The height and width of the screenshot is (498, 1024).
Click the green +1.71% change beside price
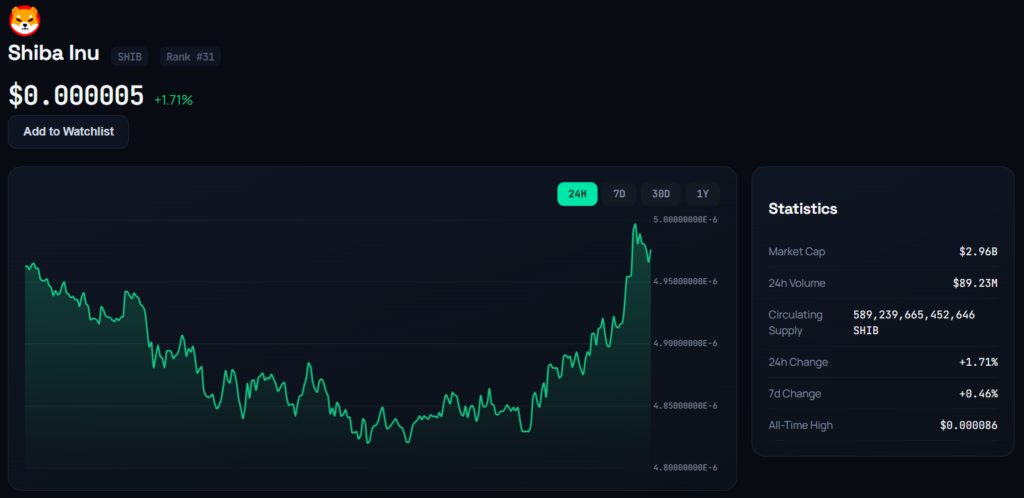click(x=173, y=101)
